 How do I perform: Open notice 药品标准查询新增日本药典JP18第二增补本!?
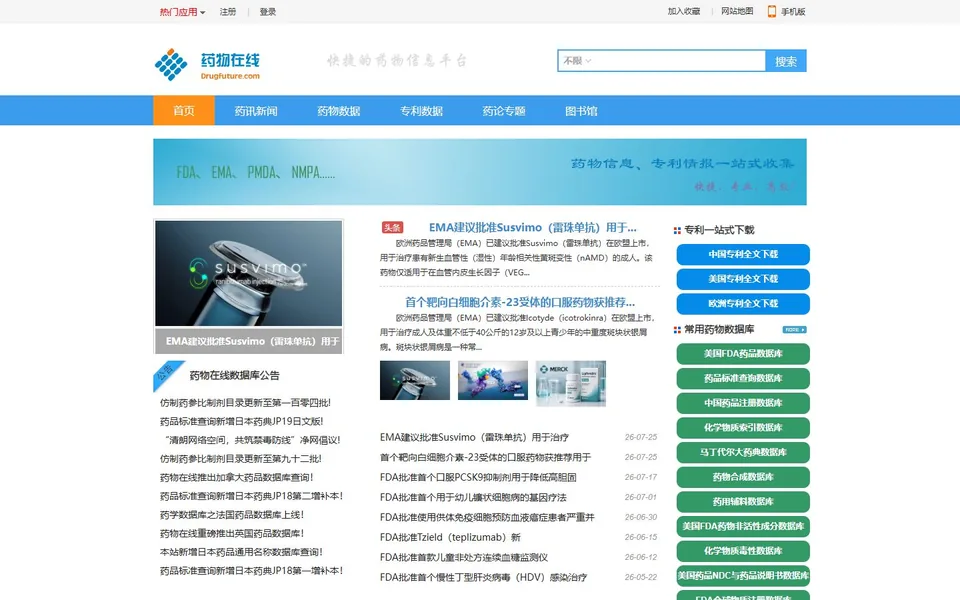point(251,496)
